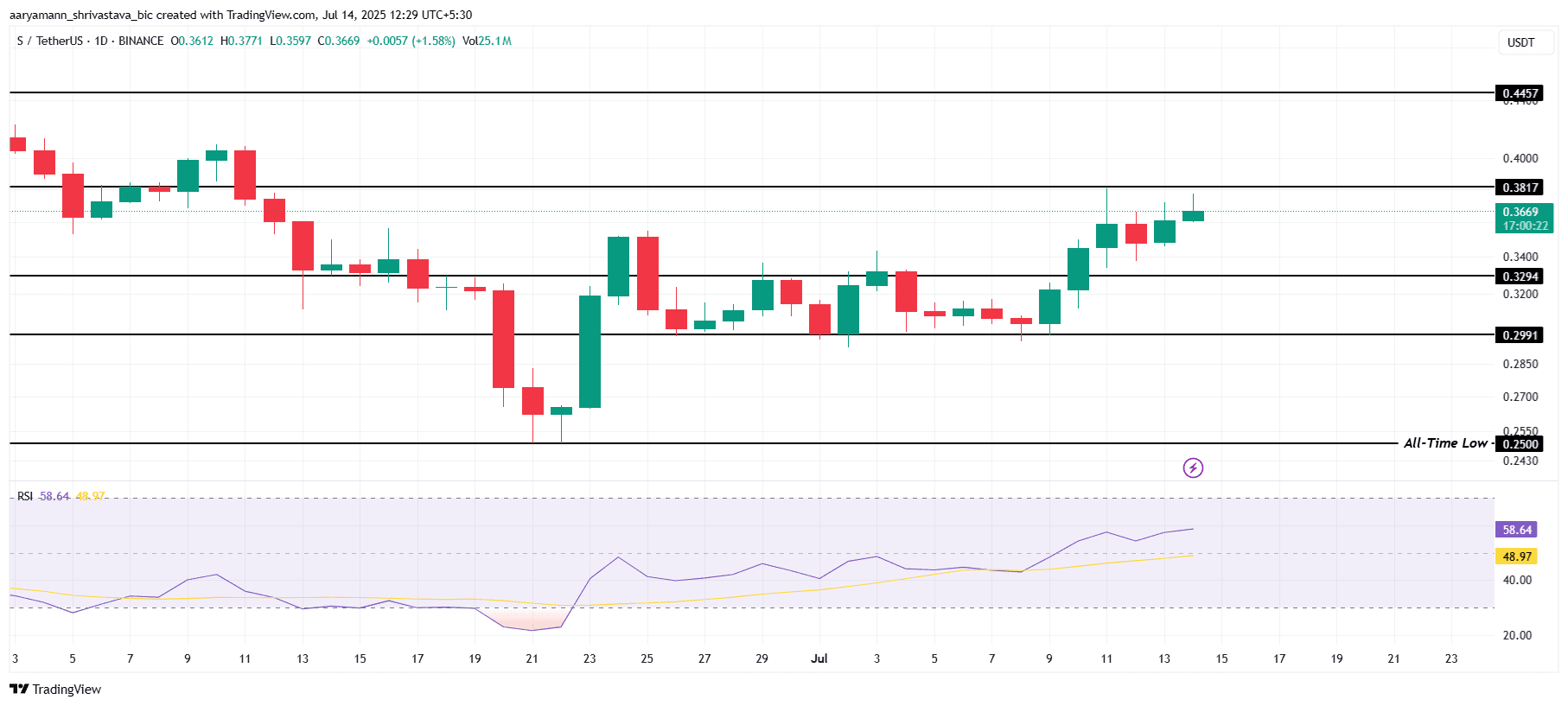The width and height of the screenshot is (1568, 706).
Task: Click the S / TetherUS symbol title
Action: [50, 41]
